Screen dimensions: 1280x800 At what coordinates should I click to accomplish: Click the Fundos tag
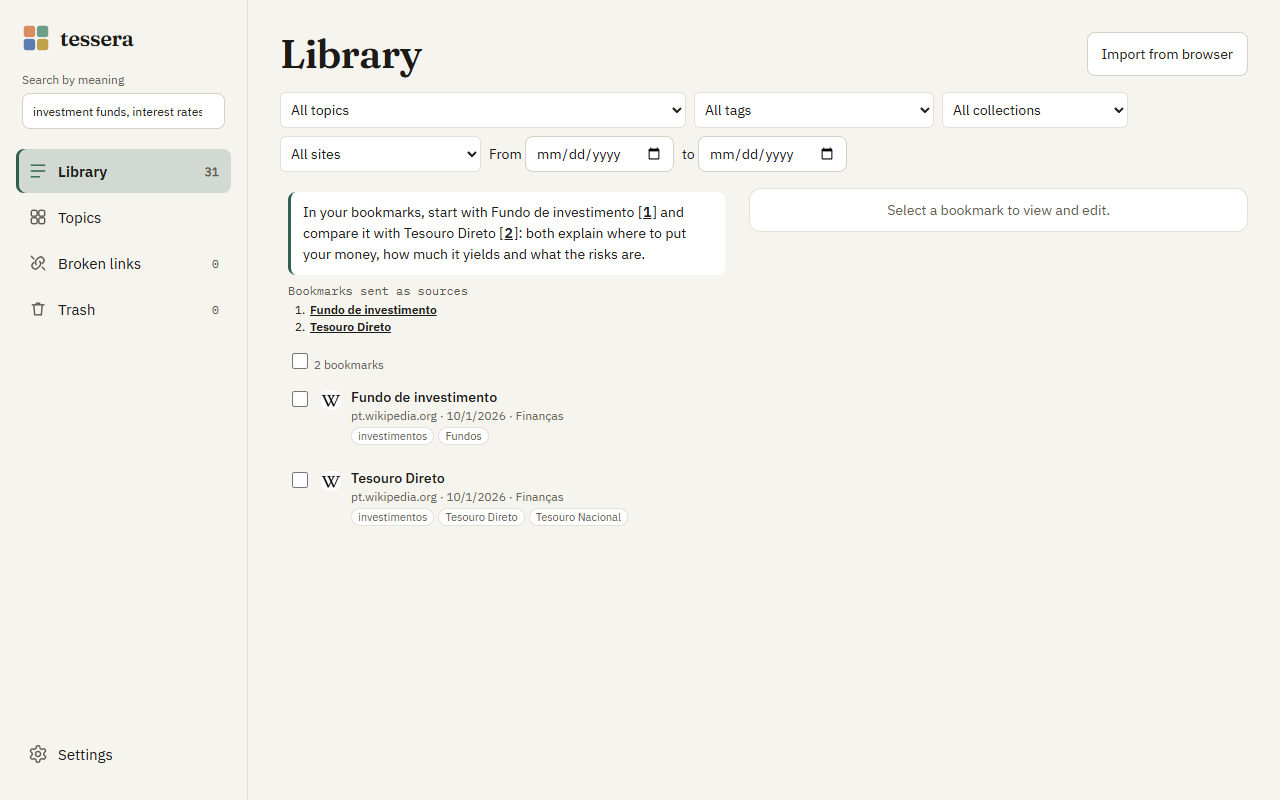(x=463, y=436)
